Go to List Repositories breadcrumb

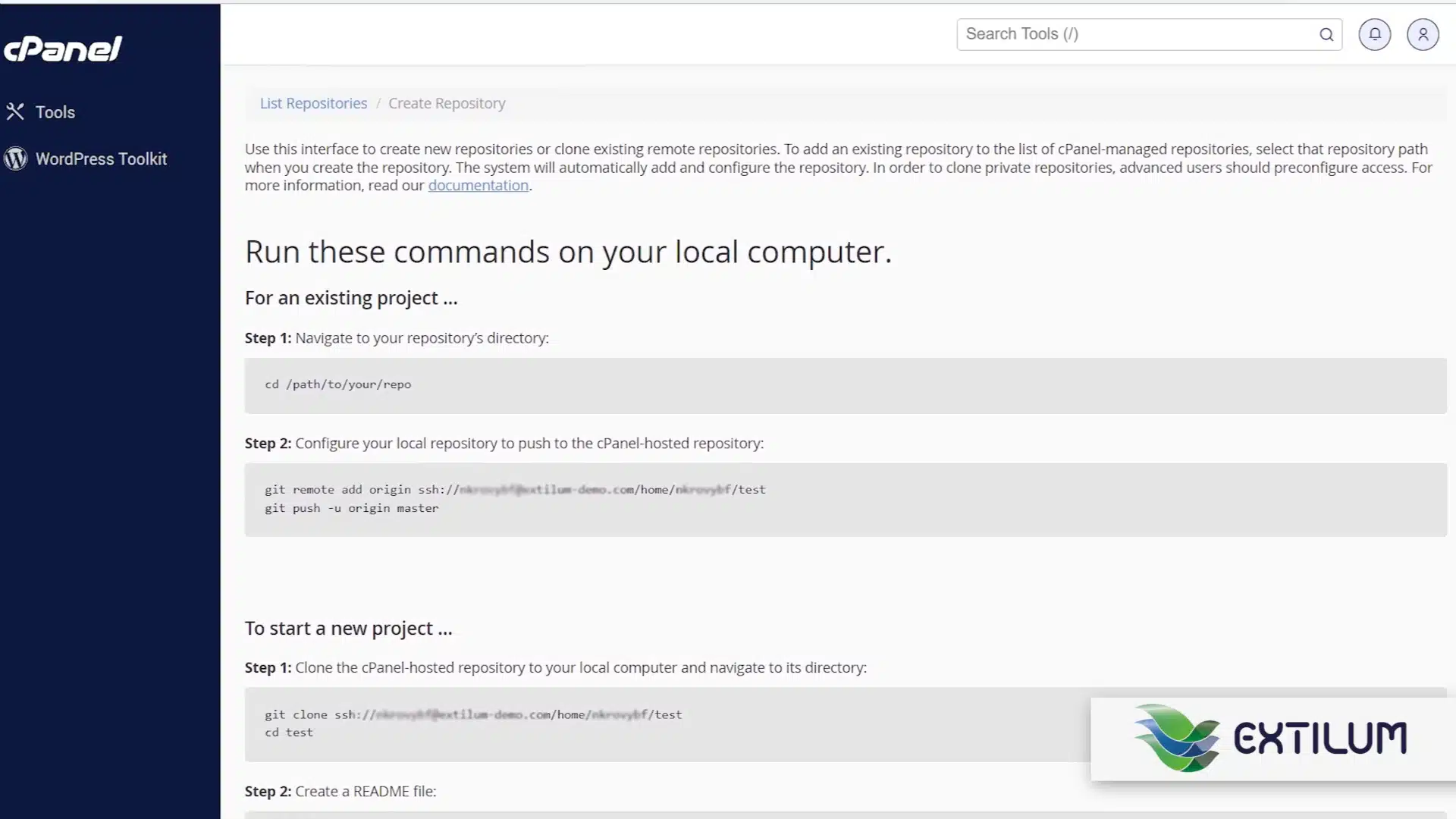click(313, 103)
